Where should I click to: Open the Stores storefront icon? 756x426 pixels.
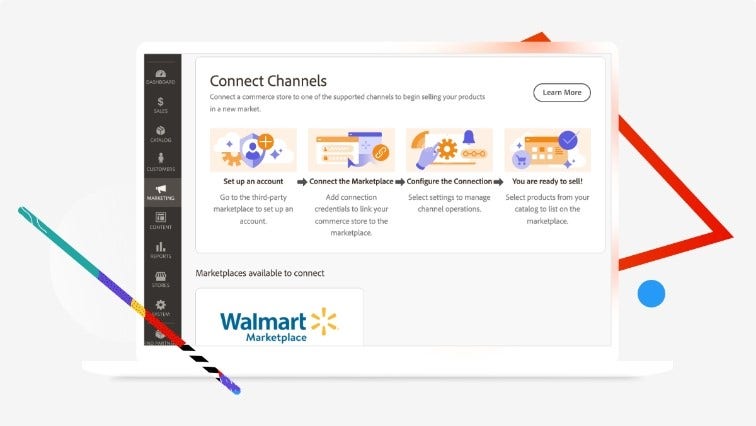click(161, 277)
